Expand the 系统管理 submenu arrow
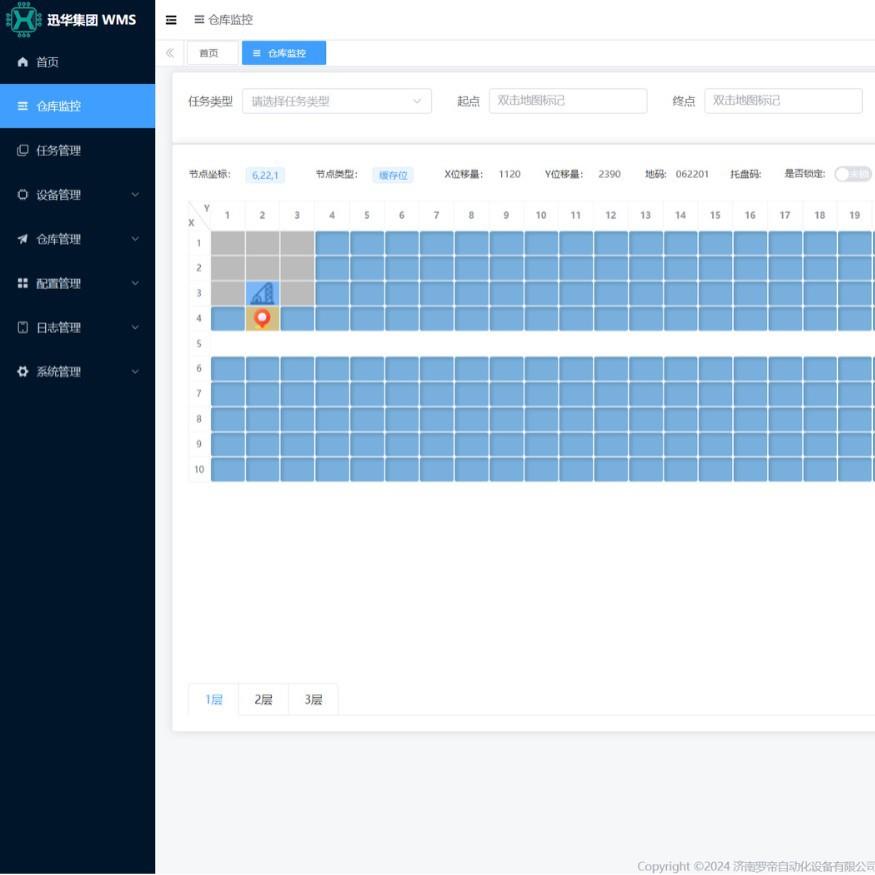This screenshot has width=875, height=875. (x=135, y=372)
